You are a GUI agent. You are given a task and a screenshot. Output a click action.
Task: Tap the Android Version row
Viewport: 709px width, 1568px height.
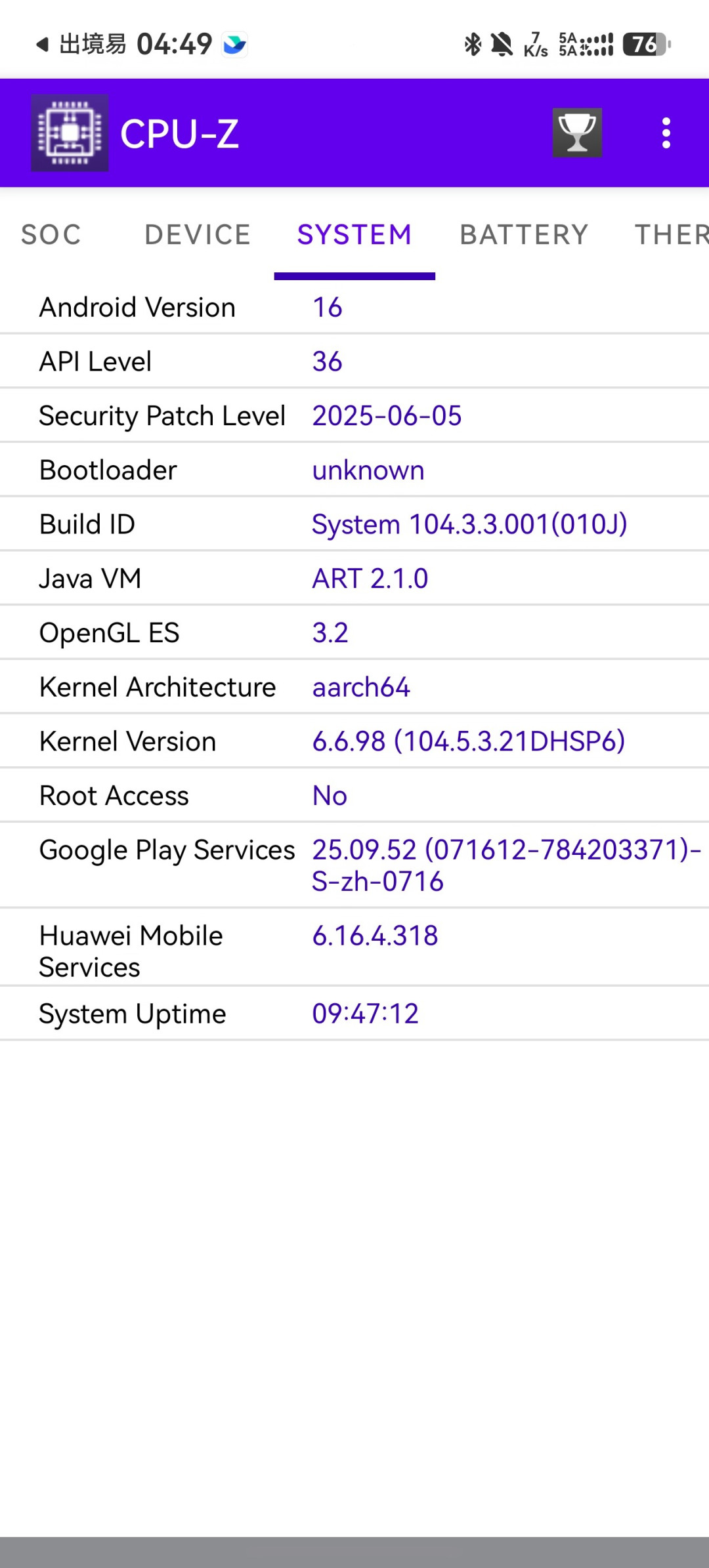[354, 307]
